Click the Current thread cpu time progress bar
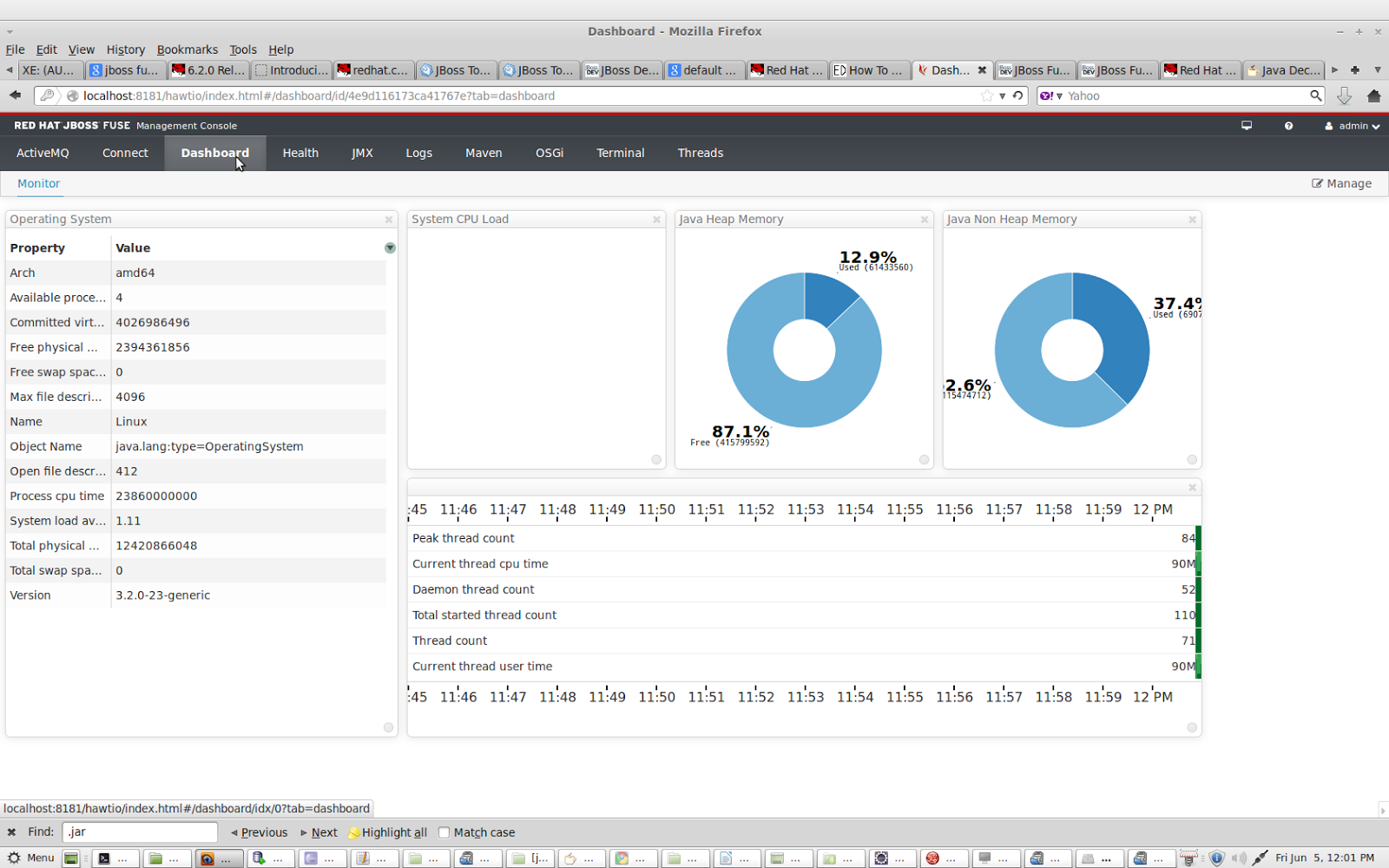This screenshot has width=1389, height=868. pos(1199,563)
